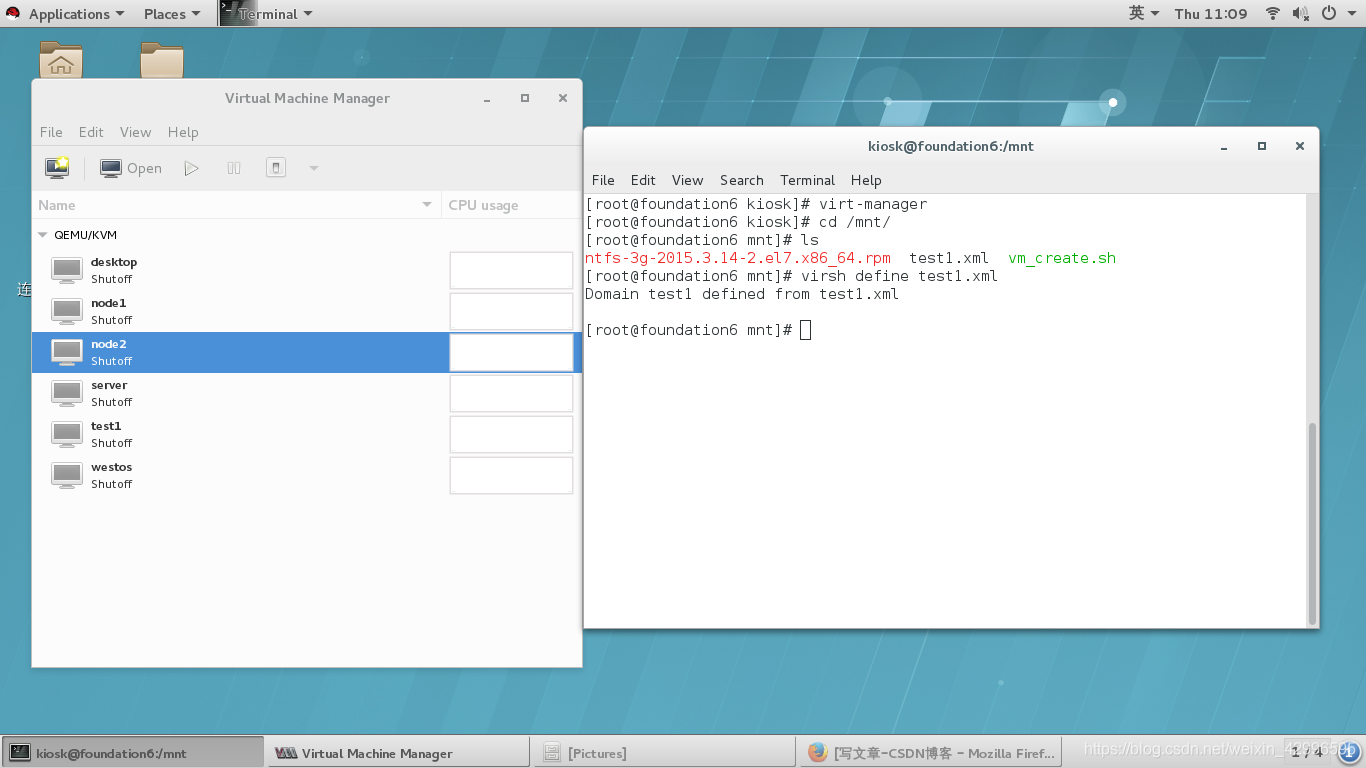
Task: Click the desktop VM name text
Action: tap(114, 262)
